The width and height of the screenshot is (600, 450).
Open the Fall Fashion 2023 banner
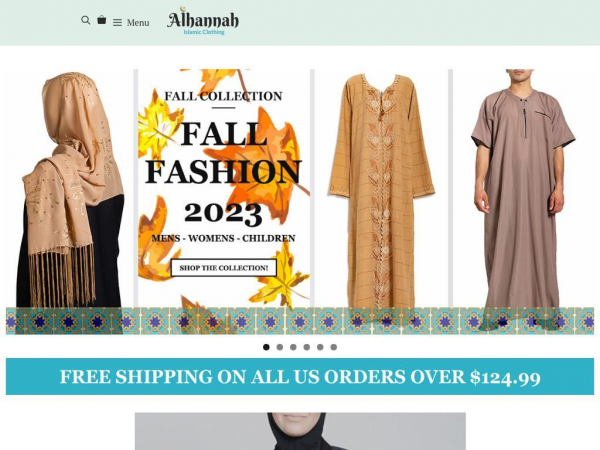(224, 188)
